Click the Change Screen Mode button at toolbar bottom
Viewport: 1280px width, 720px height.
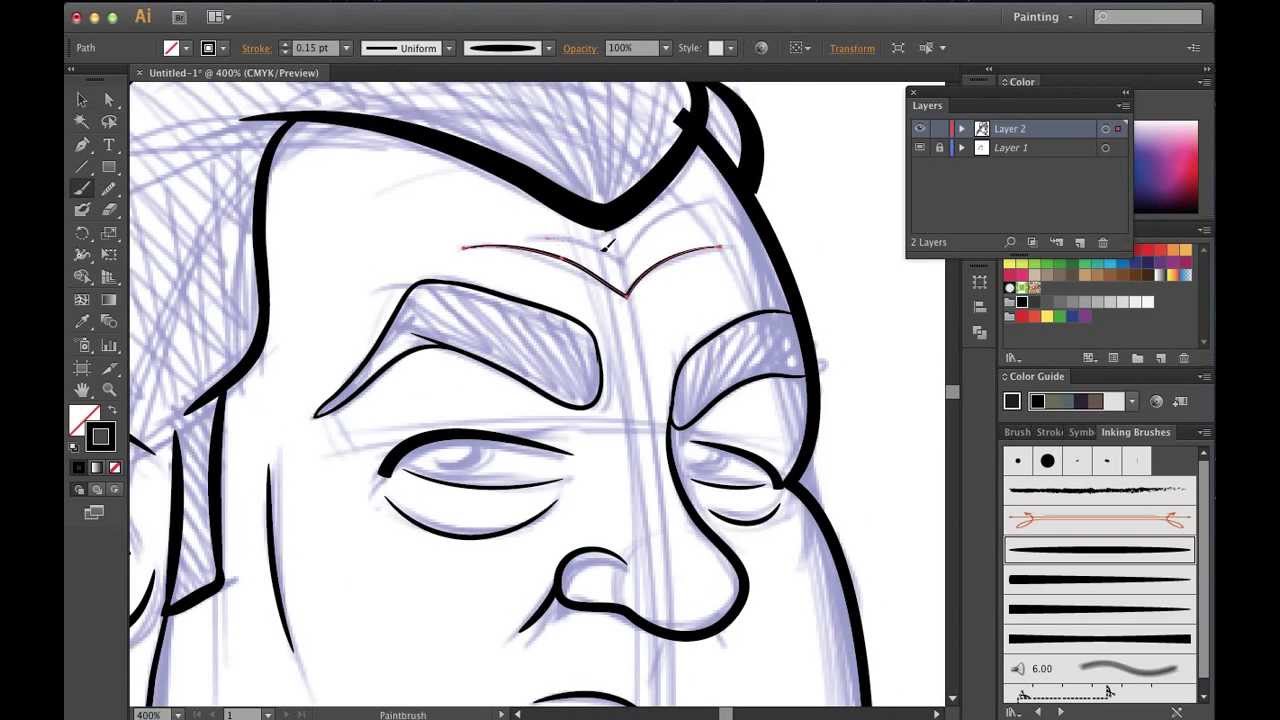[94, 512]
